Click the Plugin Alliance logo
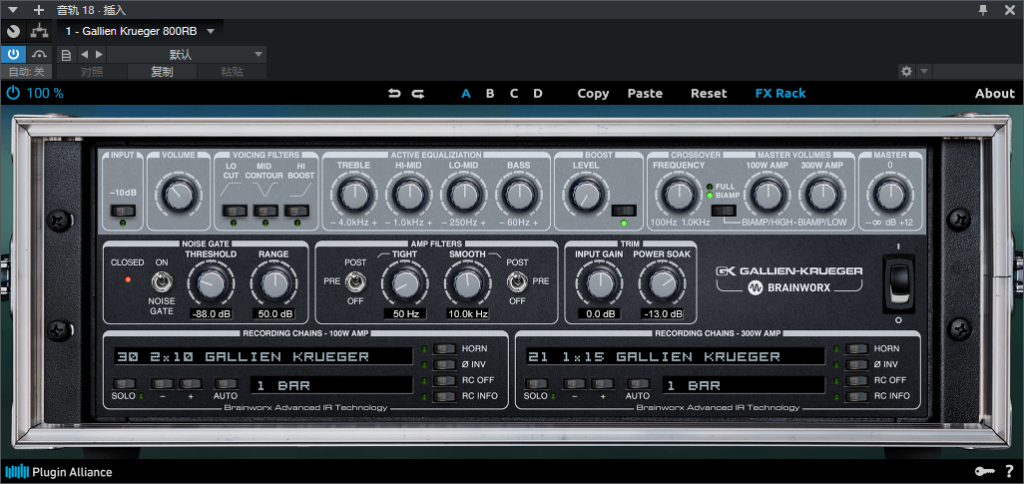Viewport: 1024px width, 484px height. coord(59,472)
